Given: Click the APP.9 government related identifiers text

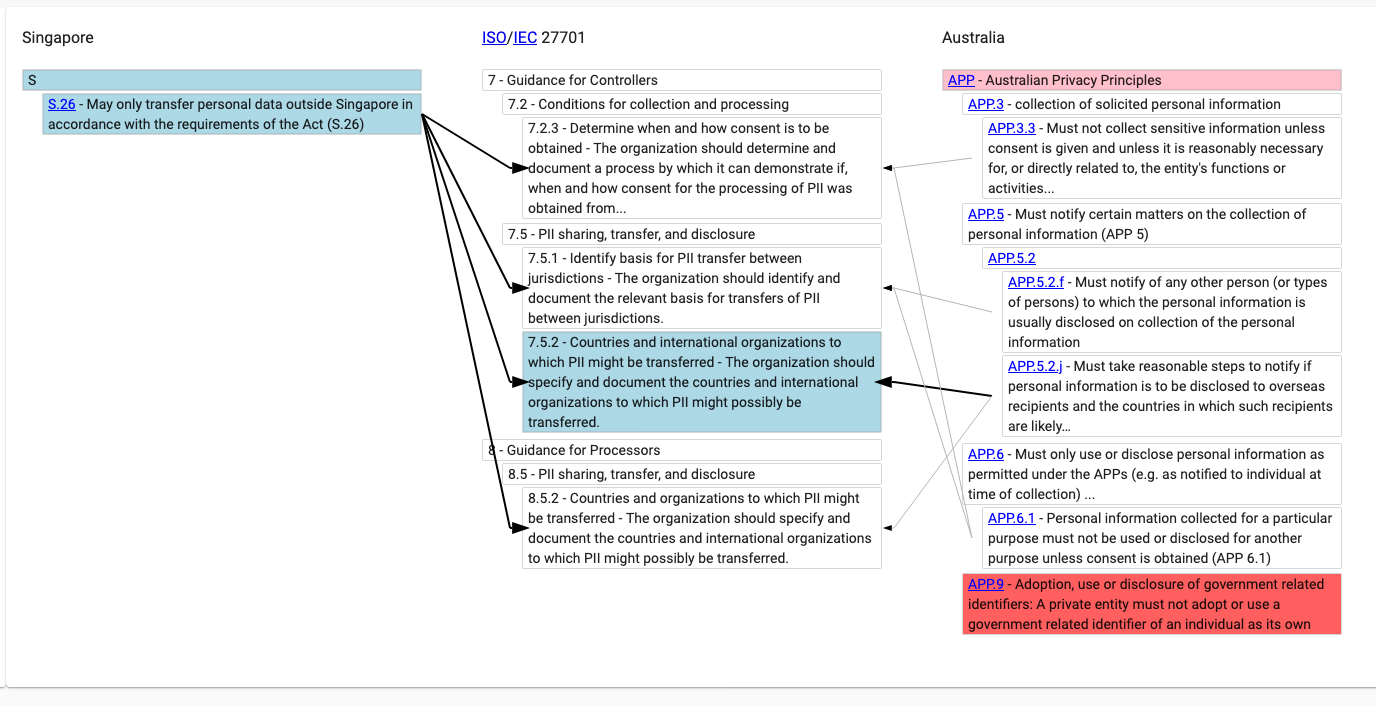Looking at the screenshot, I should pyautogui.click(x=1146, y=604).
